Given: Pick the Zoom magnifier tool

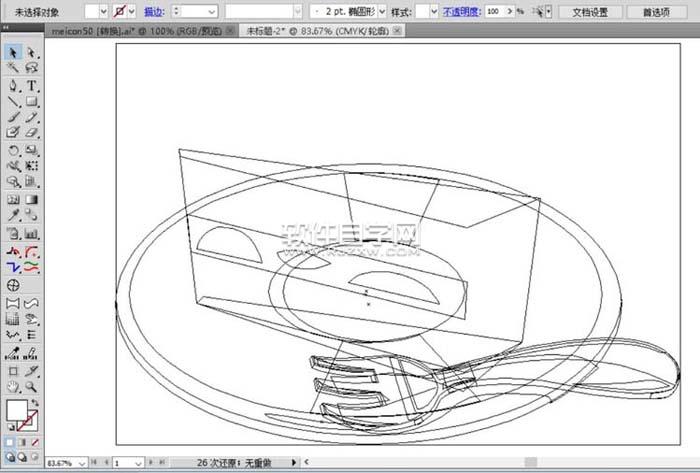Looking at the screenshot, I should (x=31, y=387).
